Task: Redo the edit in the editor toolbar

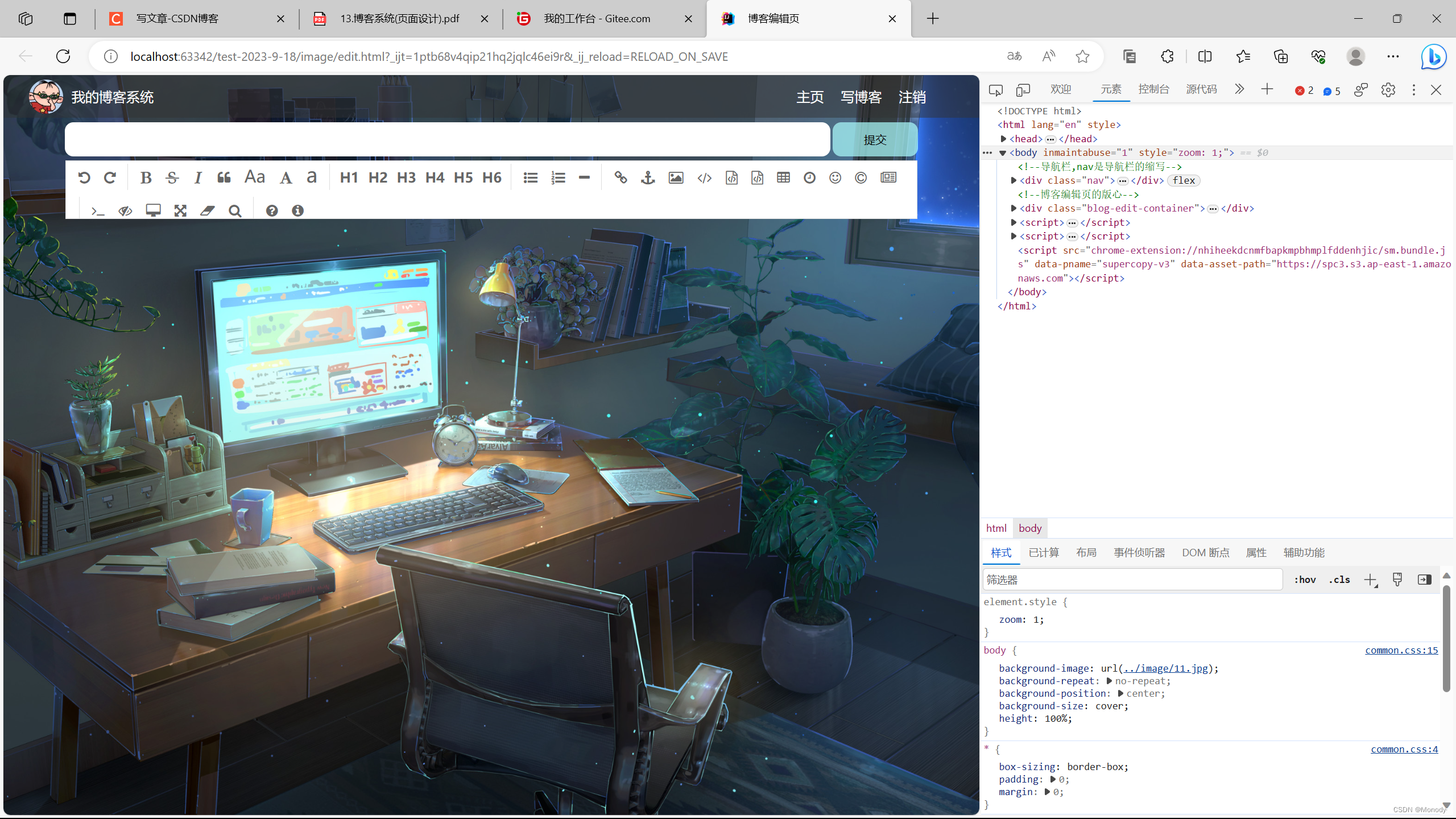Action: pos(110,177)
